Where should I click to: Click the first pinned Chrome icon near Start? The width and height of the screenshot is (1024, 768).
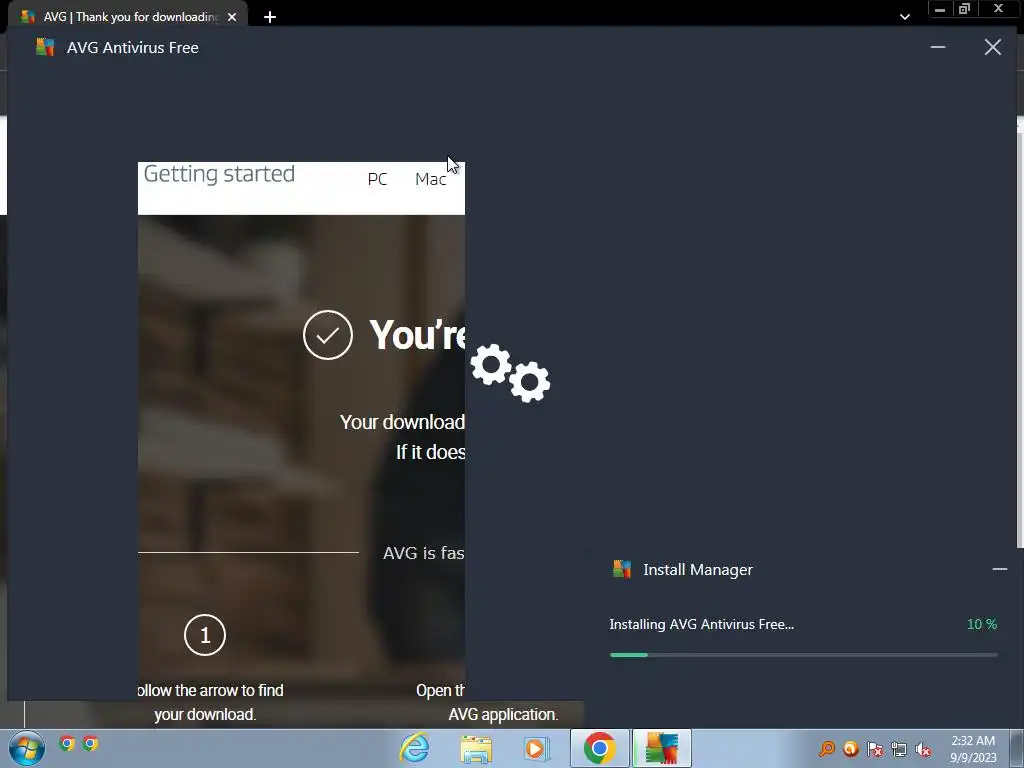[x=67, y=743]
